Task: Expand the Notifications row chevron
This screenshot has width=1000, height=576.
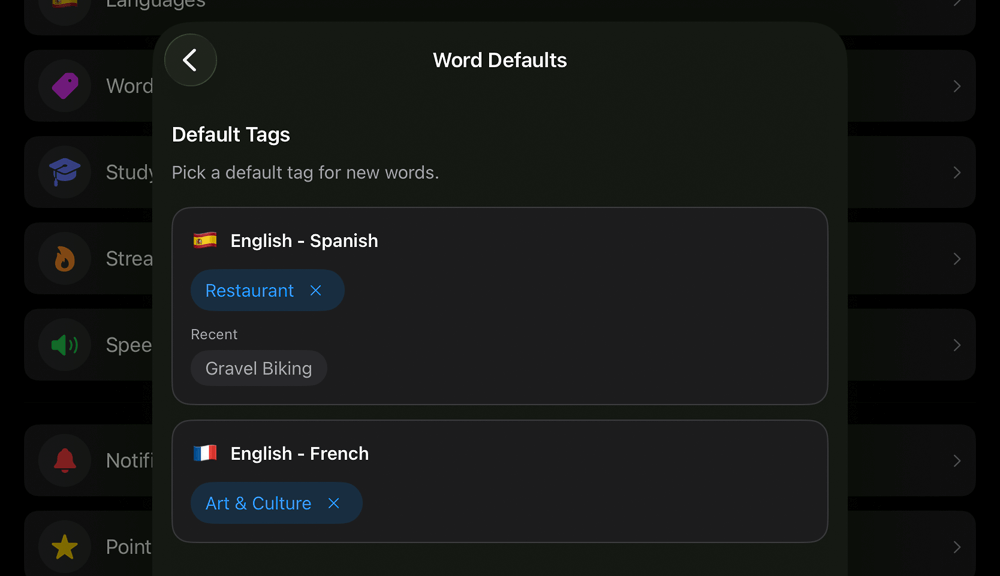Action: click(x=958, y=460)
